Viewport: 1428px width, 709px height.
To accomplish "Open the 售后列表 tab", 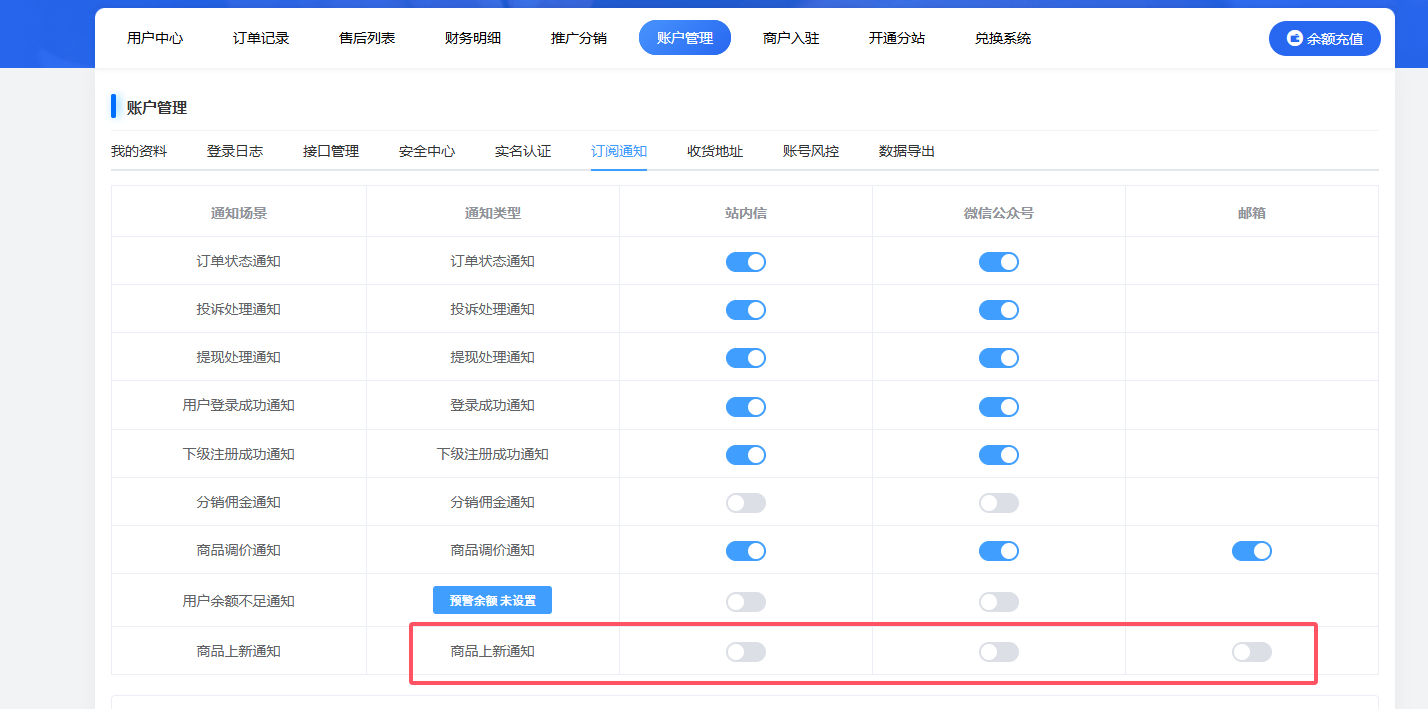I will [367, 38].
